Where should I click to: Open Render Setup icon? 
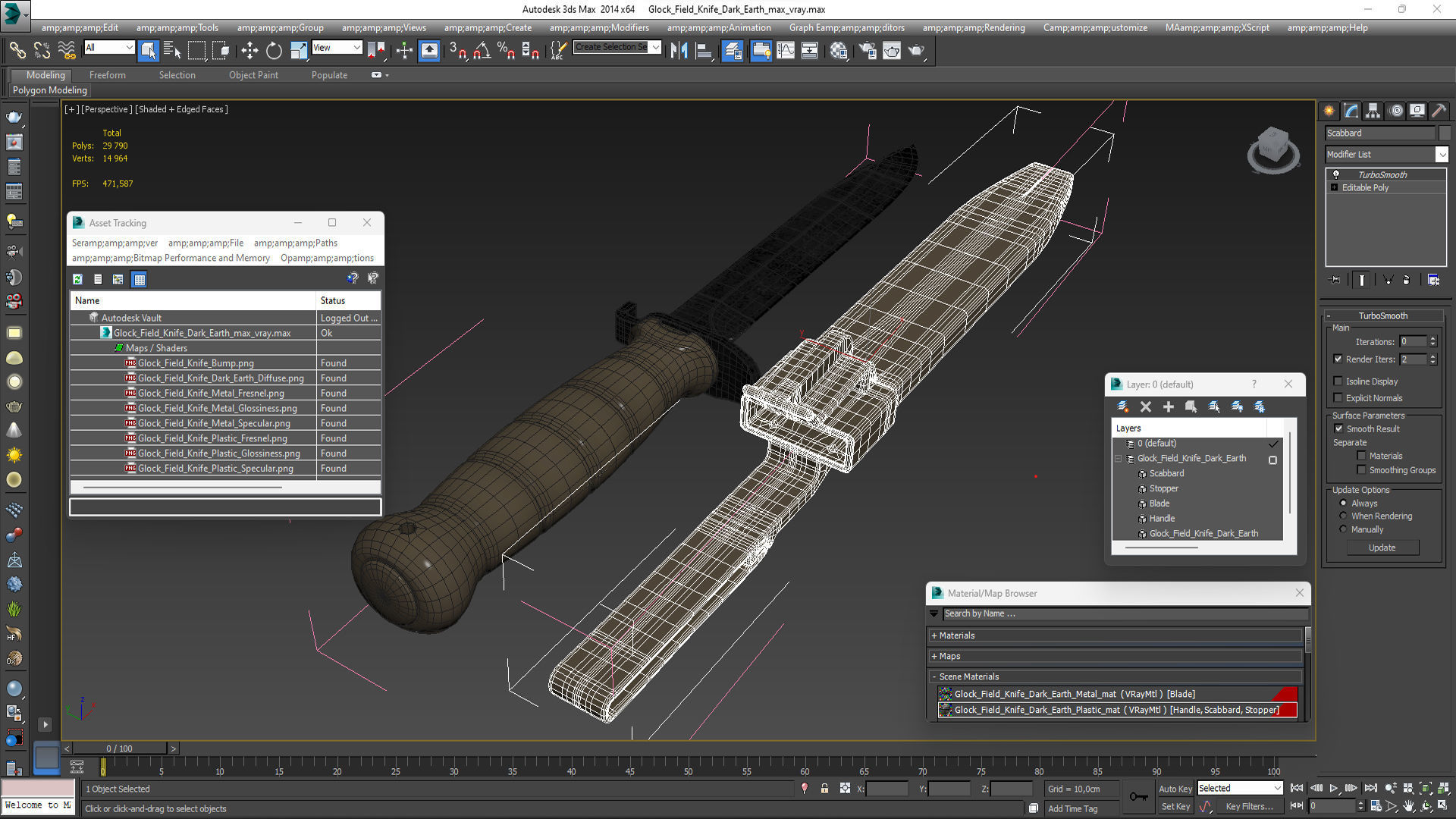(868, 51)
